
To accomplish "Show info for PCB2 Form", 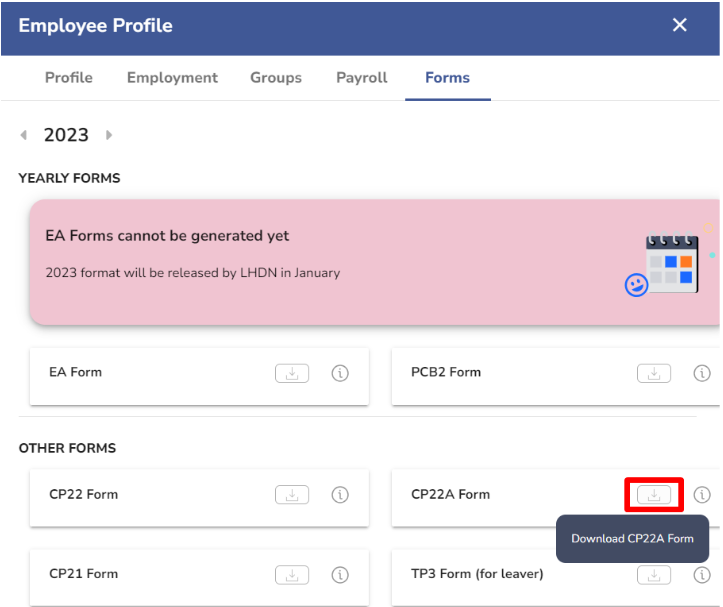I will tap(702, 373).
